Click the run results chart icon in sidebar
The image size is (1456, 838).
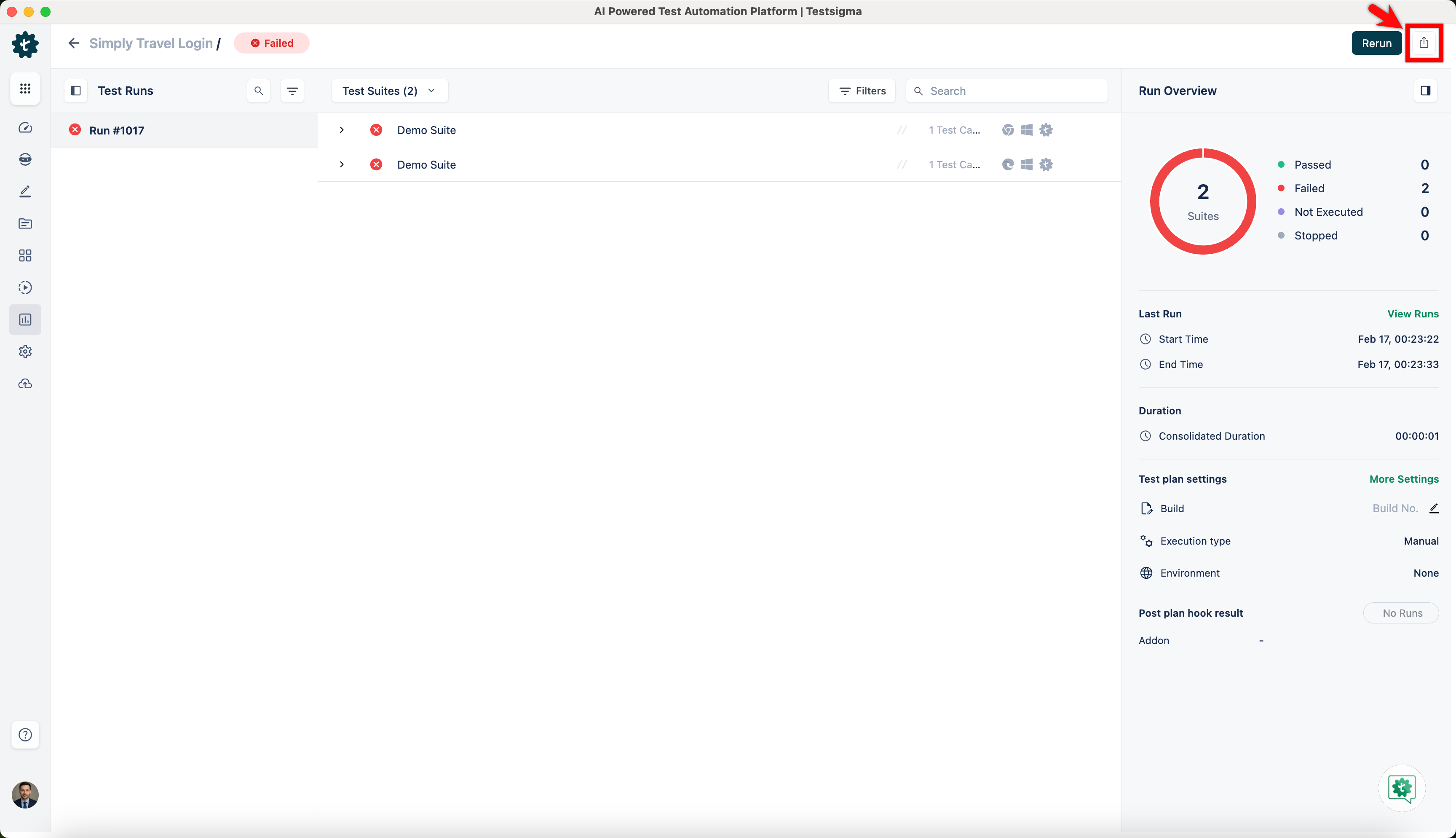(25, 320)
